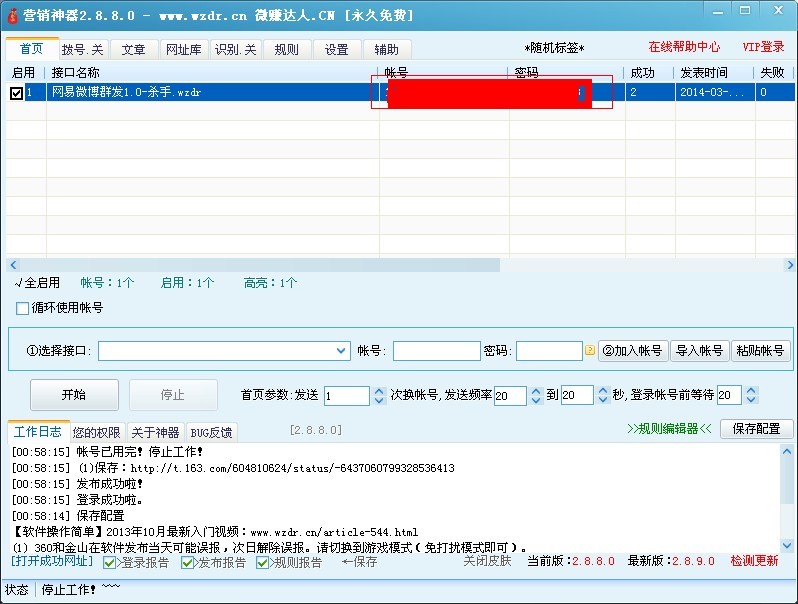Click the 发送 count input field
This screenshot has height=604, width=798.
coord(347,395)
